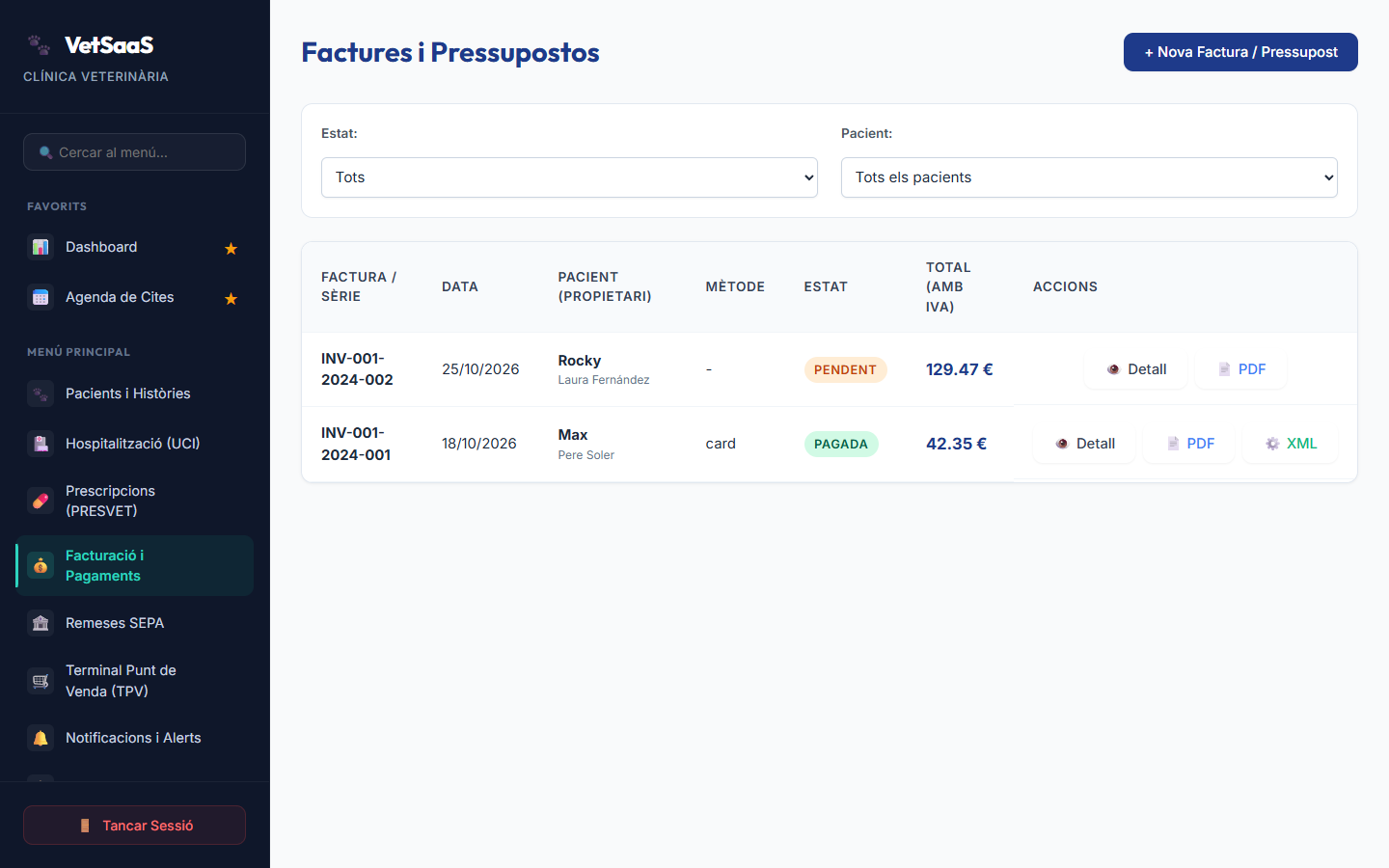Image resolution: width=1389 pixels, height=868 pixels.
Task: Click the total 42.35 €
Action: pyautogui.click(x=956, y=444)
